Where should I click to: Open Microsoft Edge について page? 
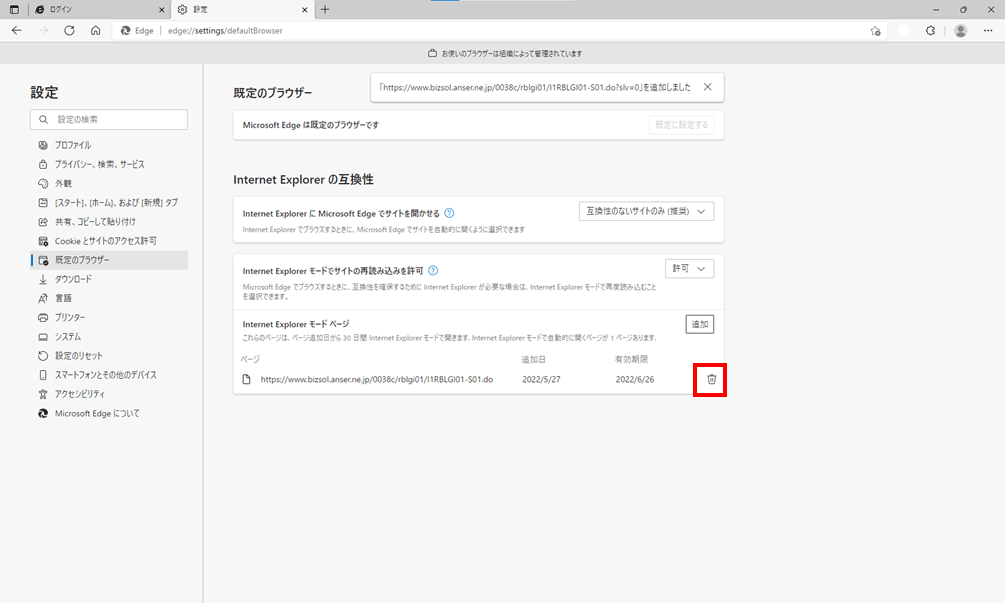pyautogui.click(x=109, y=413)
